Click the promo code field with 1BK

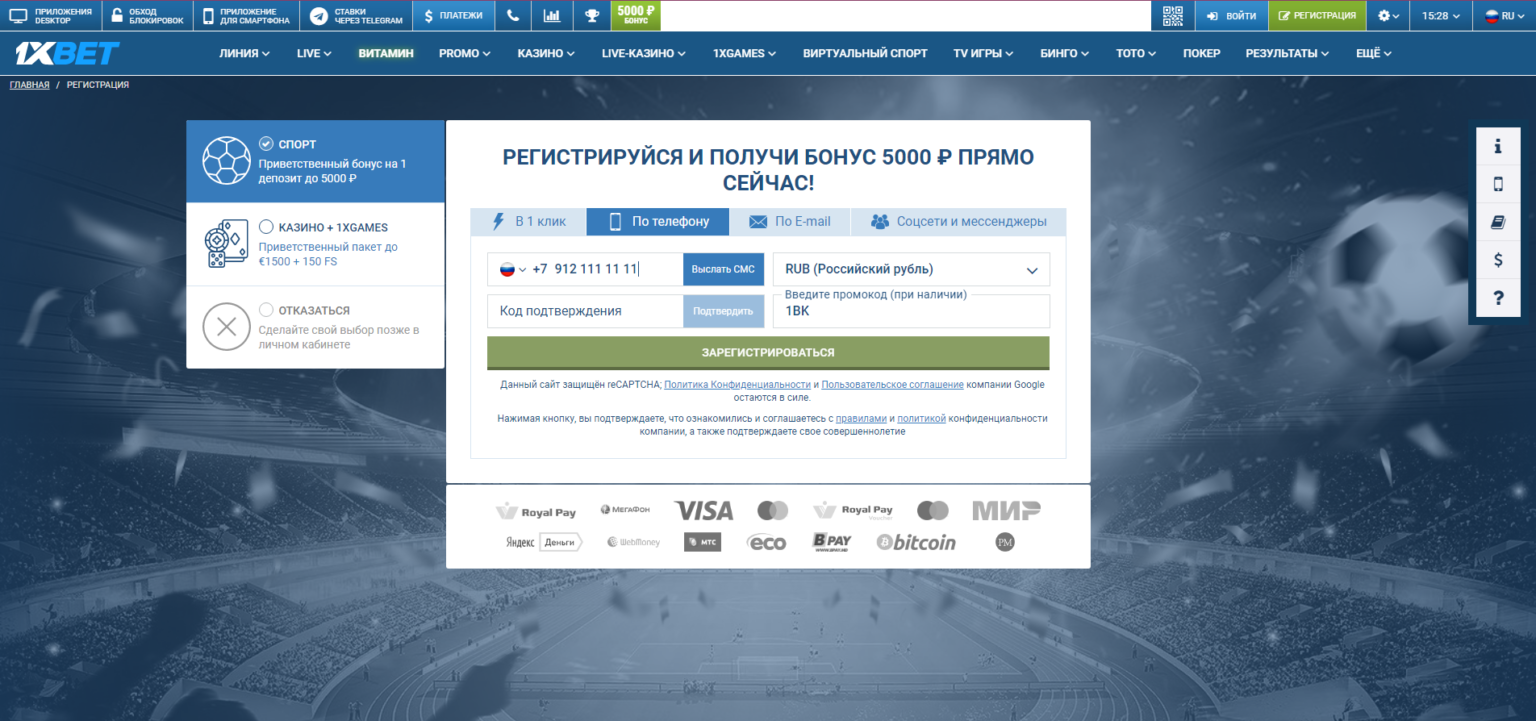point(911,311)
